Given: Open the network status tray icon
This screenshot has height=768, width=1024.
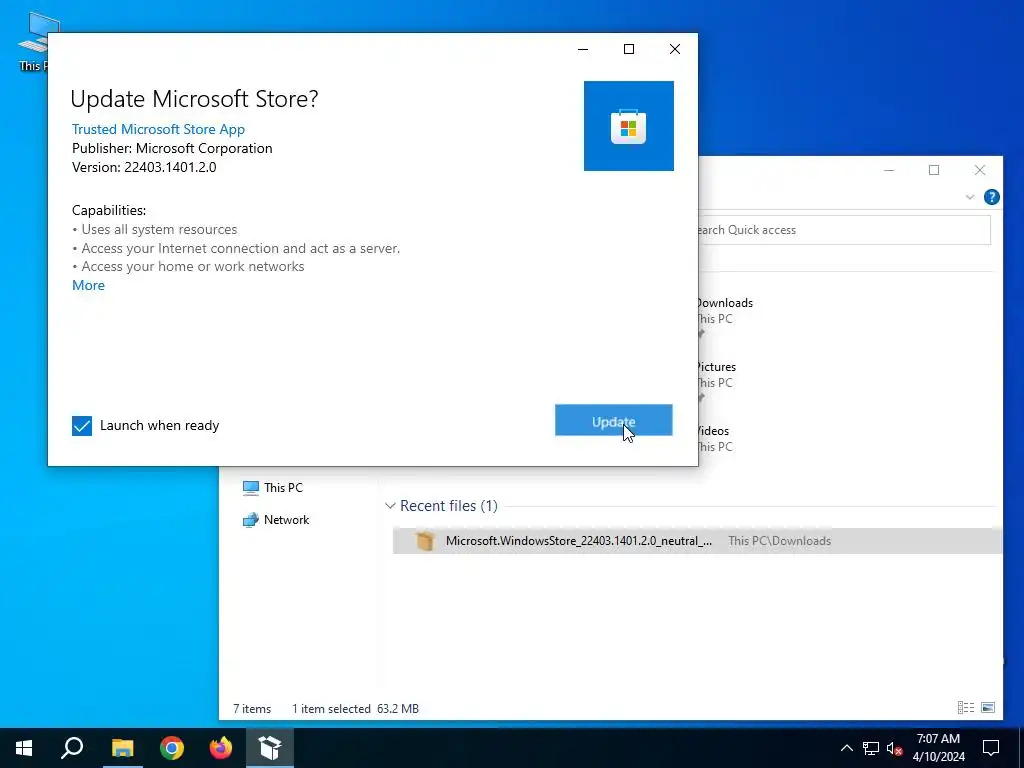Looking at the screenshot, I should click(871, 748).
